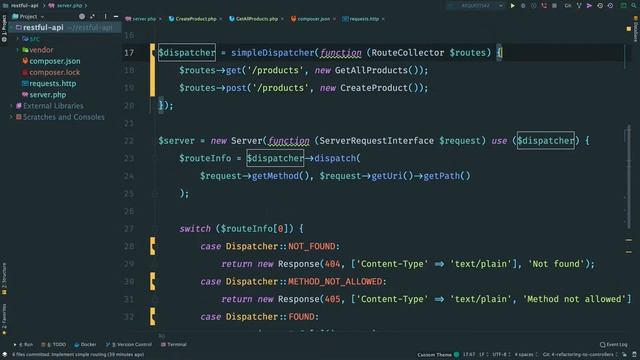Toggle the Project side tab
The width and height of the screenshot is (640, 360).
[4, 29]
